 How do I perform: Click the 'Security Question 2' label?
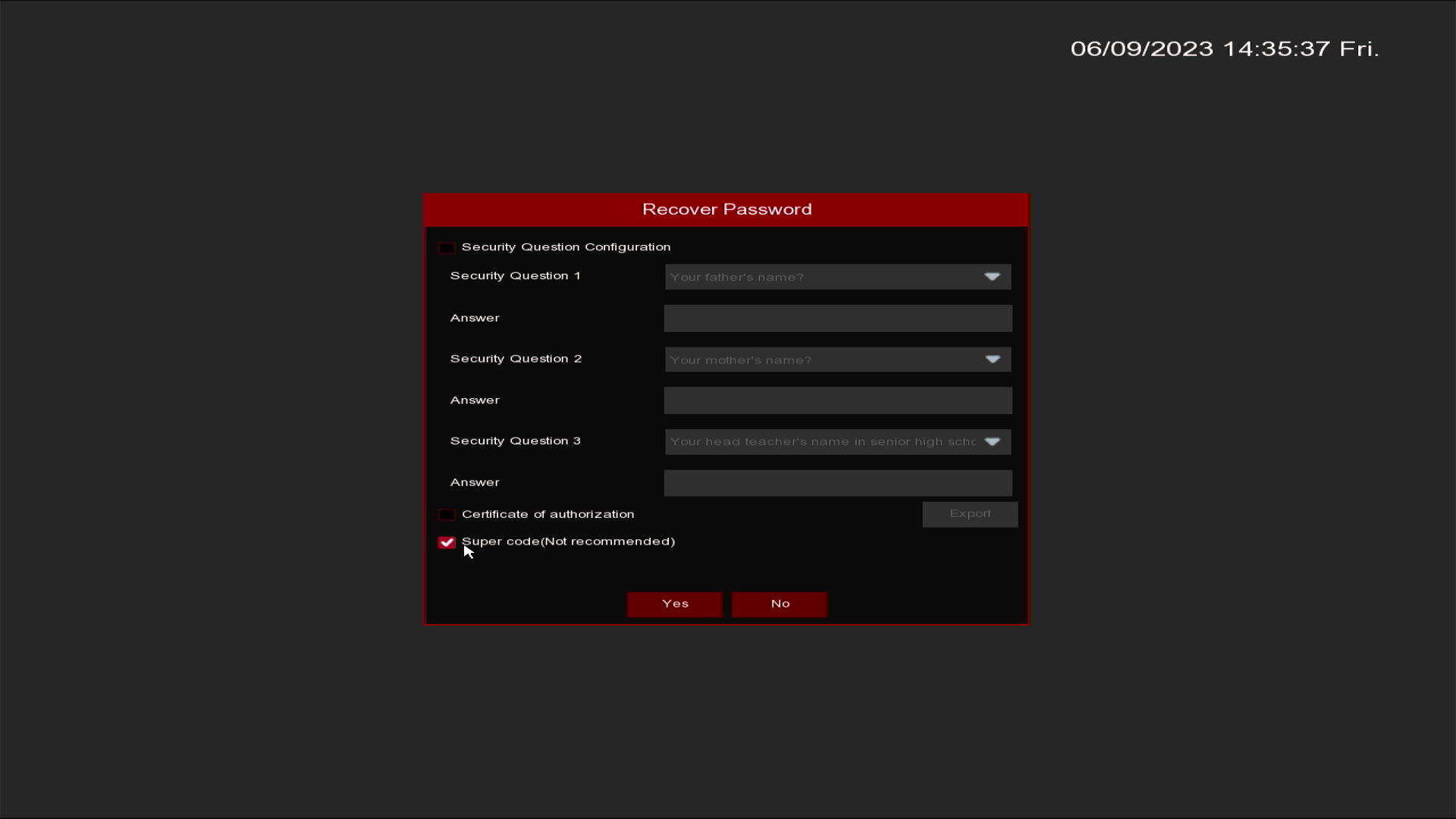(516, 359)
